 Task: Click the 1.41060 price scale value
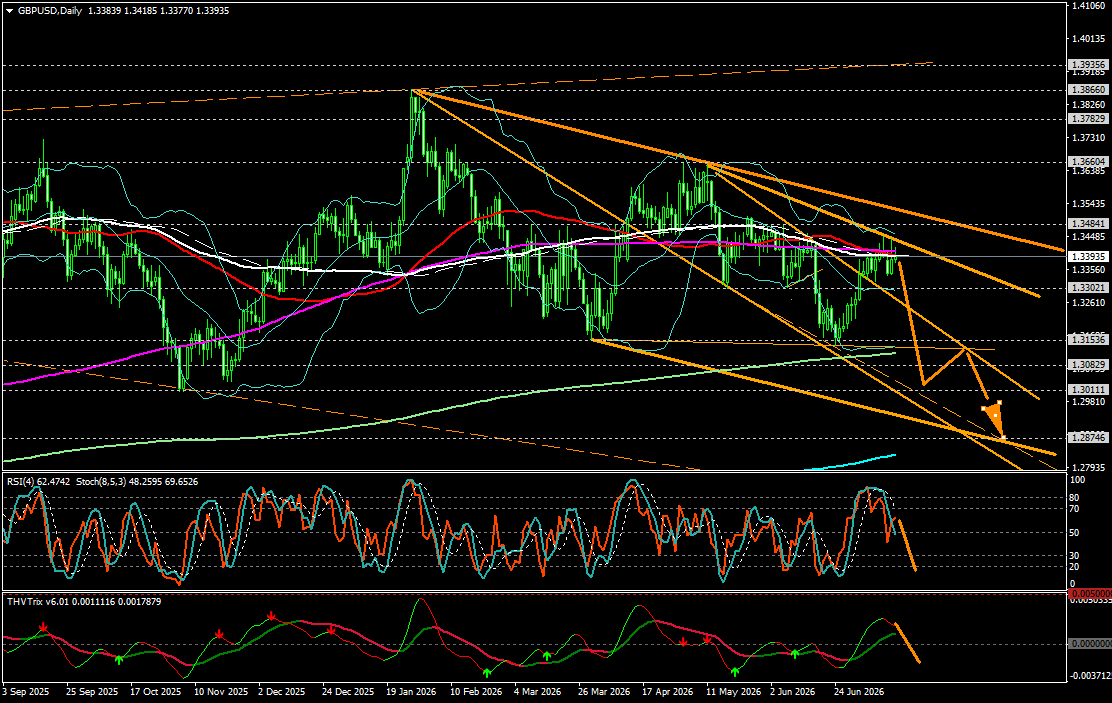click(x=1090, y=6)
